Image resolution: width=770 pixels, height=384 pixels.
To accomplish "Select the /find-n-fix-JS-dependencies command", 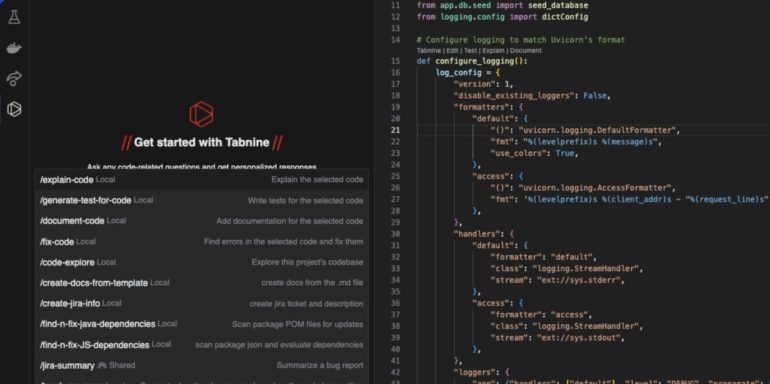I will click(x=202, y=345).
